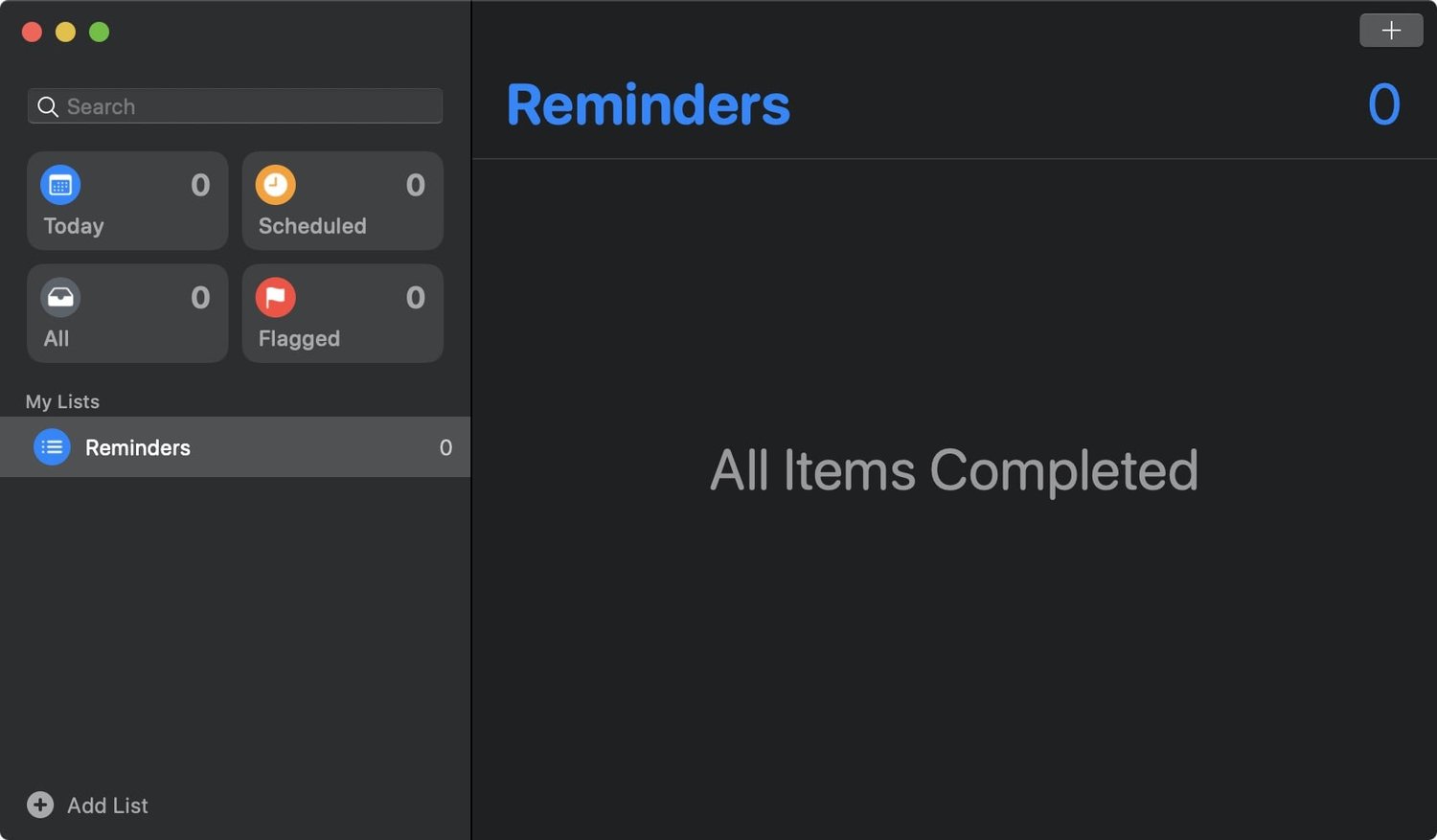This screenshot has height=840, width=1437.
Task: Click the Flagged flag icon
Action: 276,297
